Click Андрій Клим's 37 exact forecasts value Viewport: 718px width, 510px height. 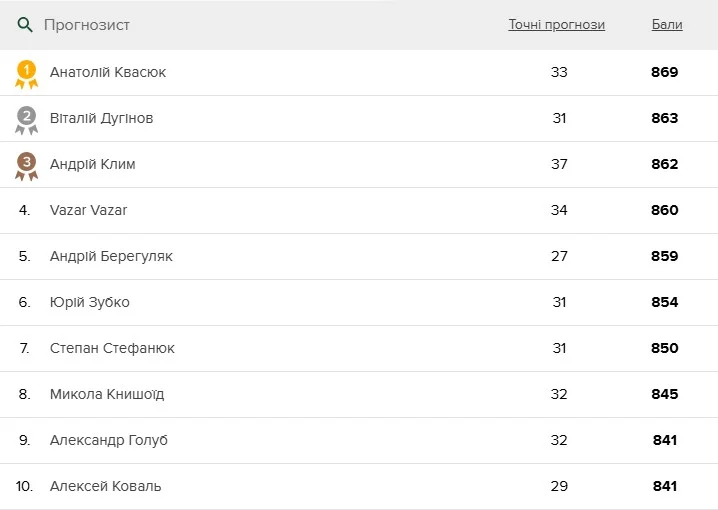click(559, 165)
